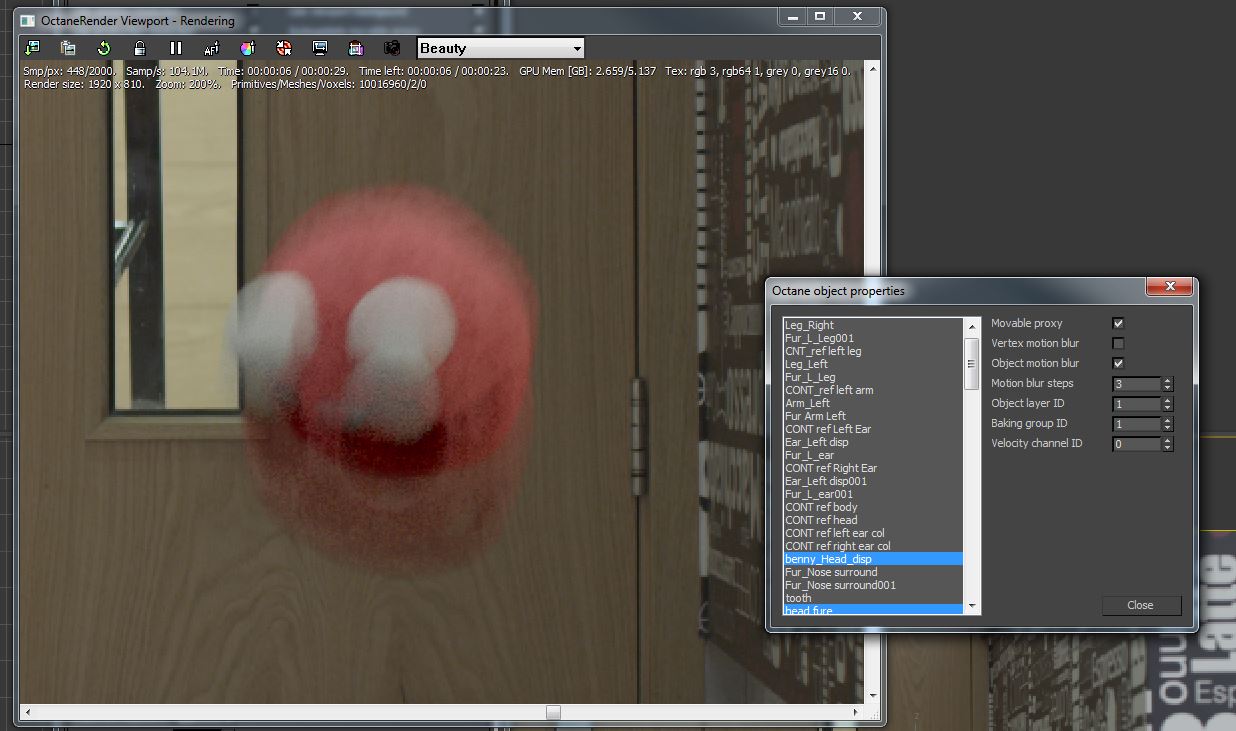
Task: Click the Motion blur steps value field
Action: [x=1136, y=384]
